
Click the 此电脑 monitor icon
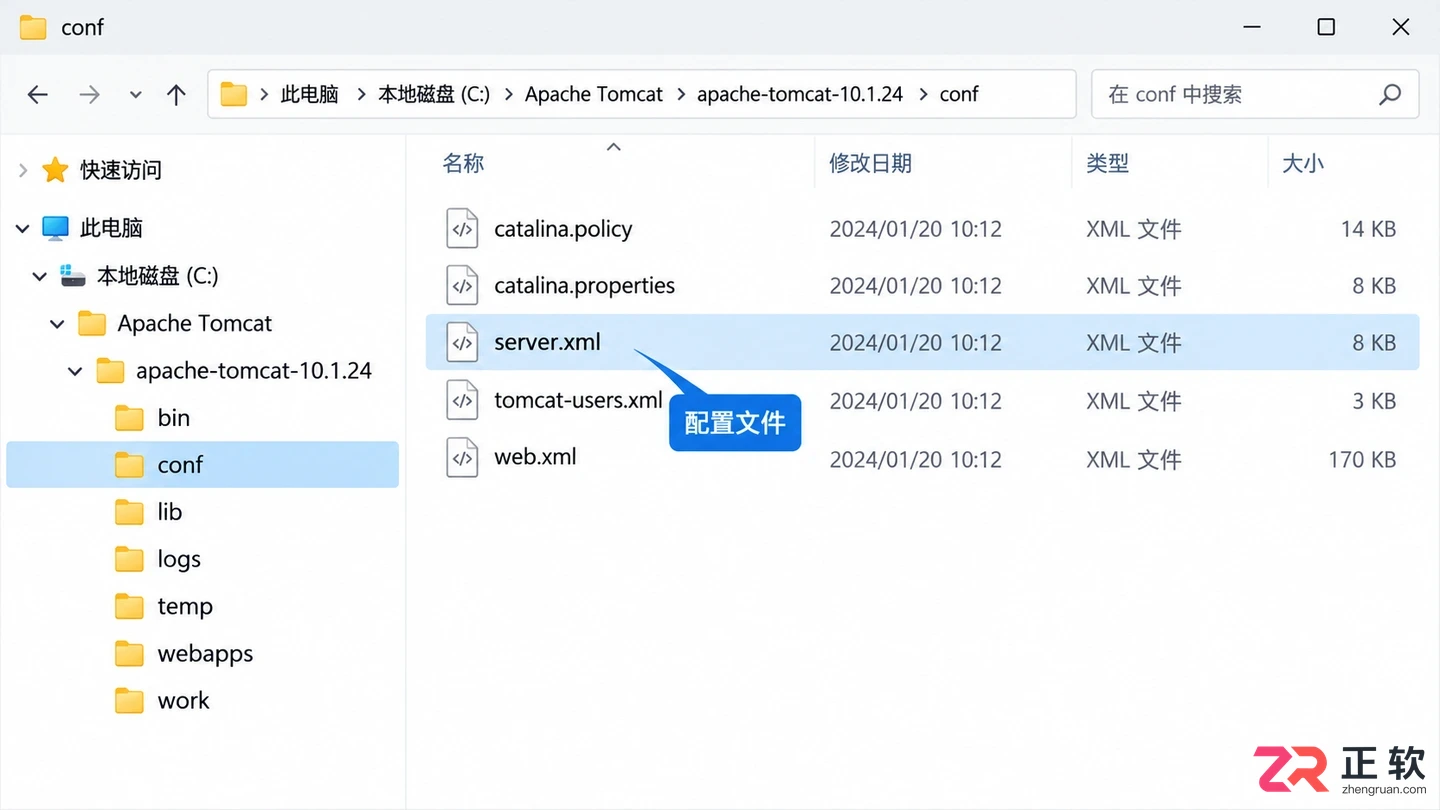(55, 228)
